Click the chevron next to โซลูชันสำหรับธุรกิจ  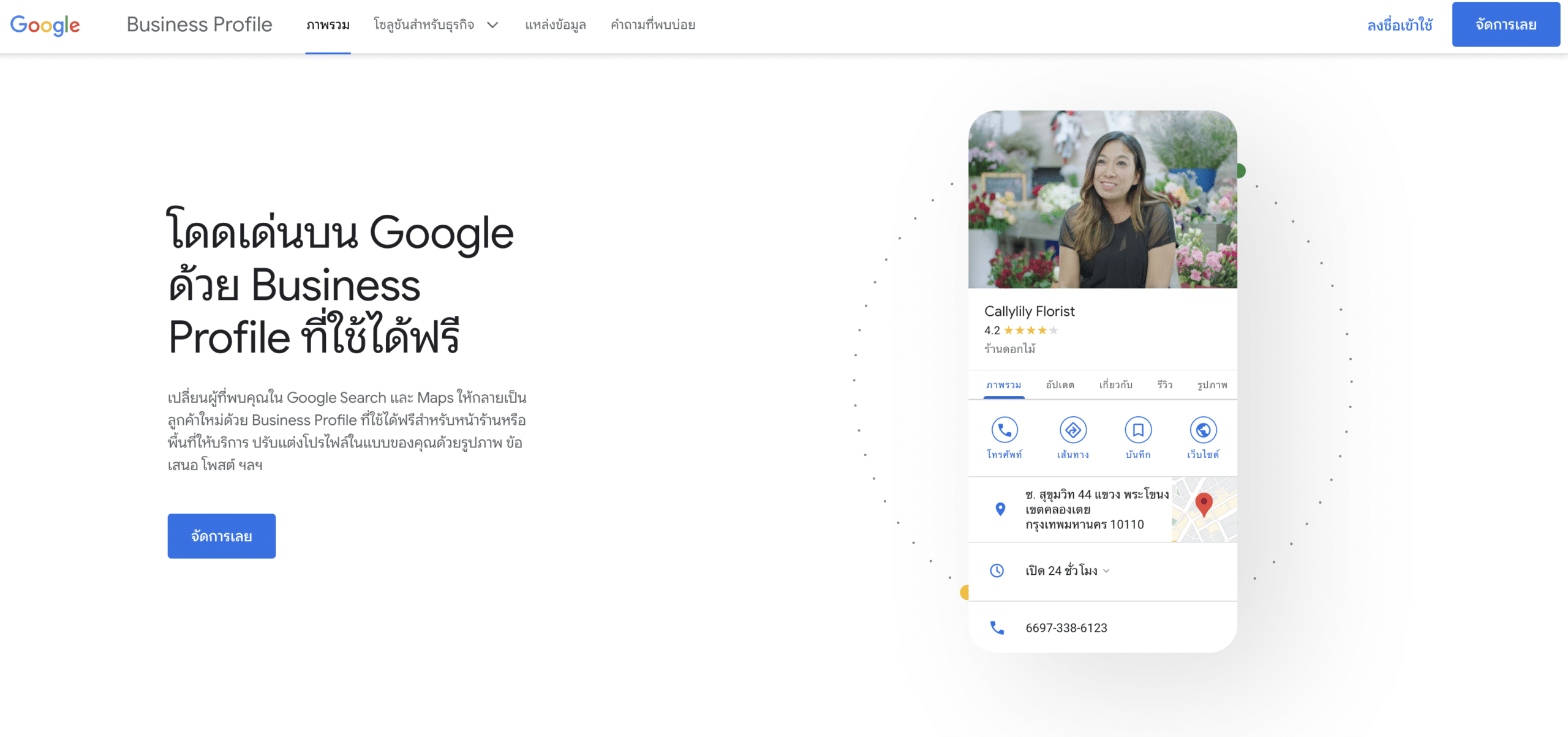click(492, 25)
